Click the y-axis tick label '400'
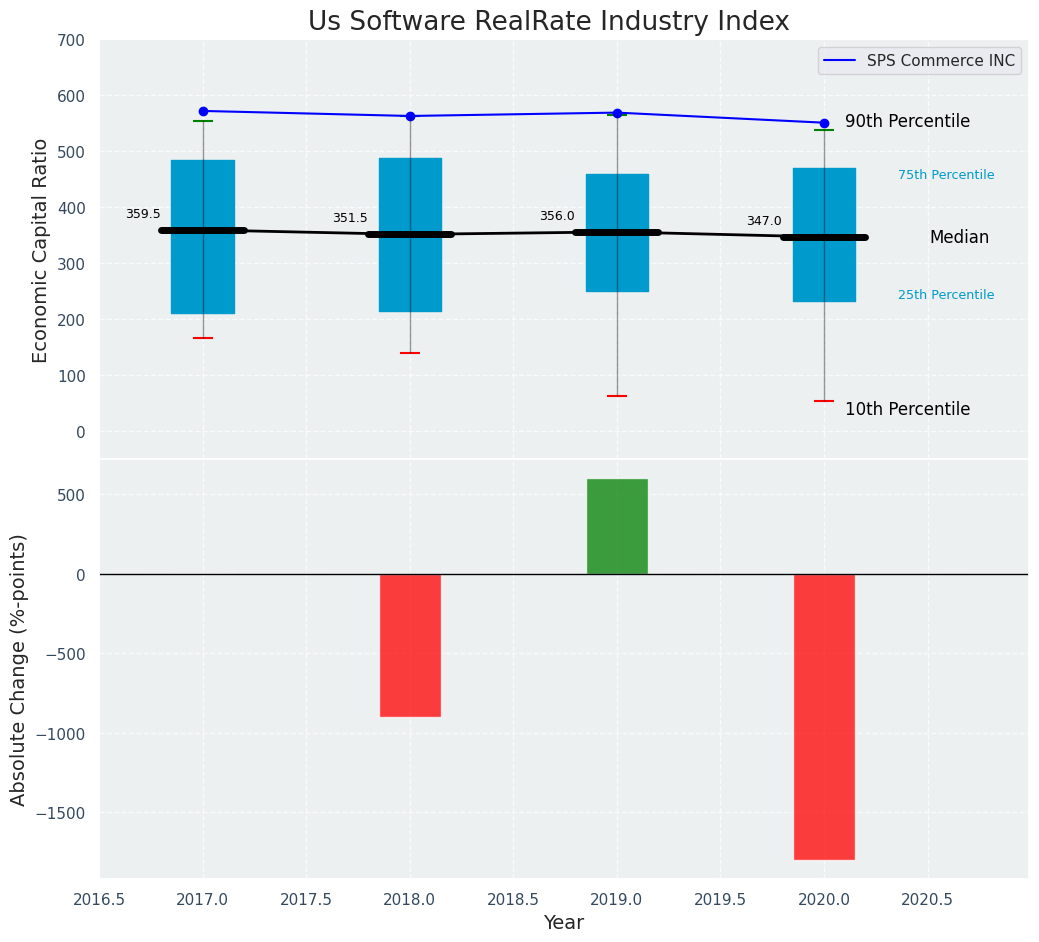Image resolution: width=1039 pixels, height=942 pixels. click(x=72, y=209)
